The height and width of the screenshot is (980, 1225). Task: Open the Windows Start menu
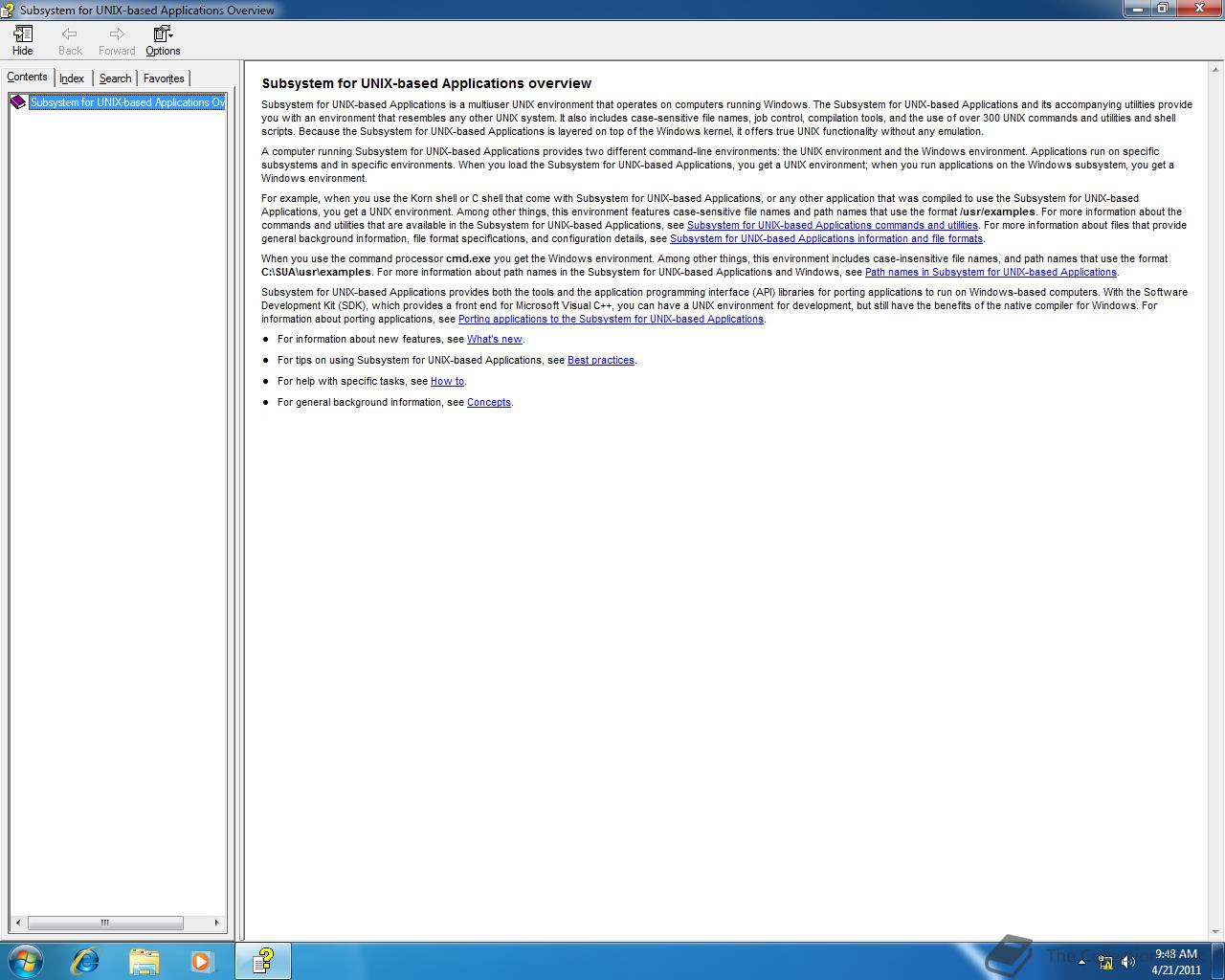26,961
